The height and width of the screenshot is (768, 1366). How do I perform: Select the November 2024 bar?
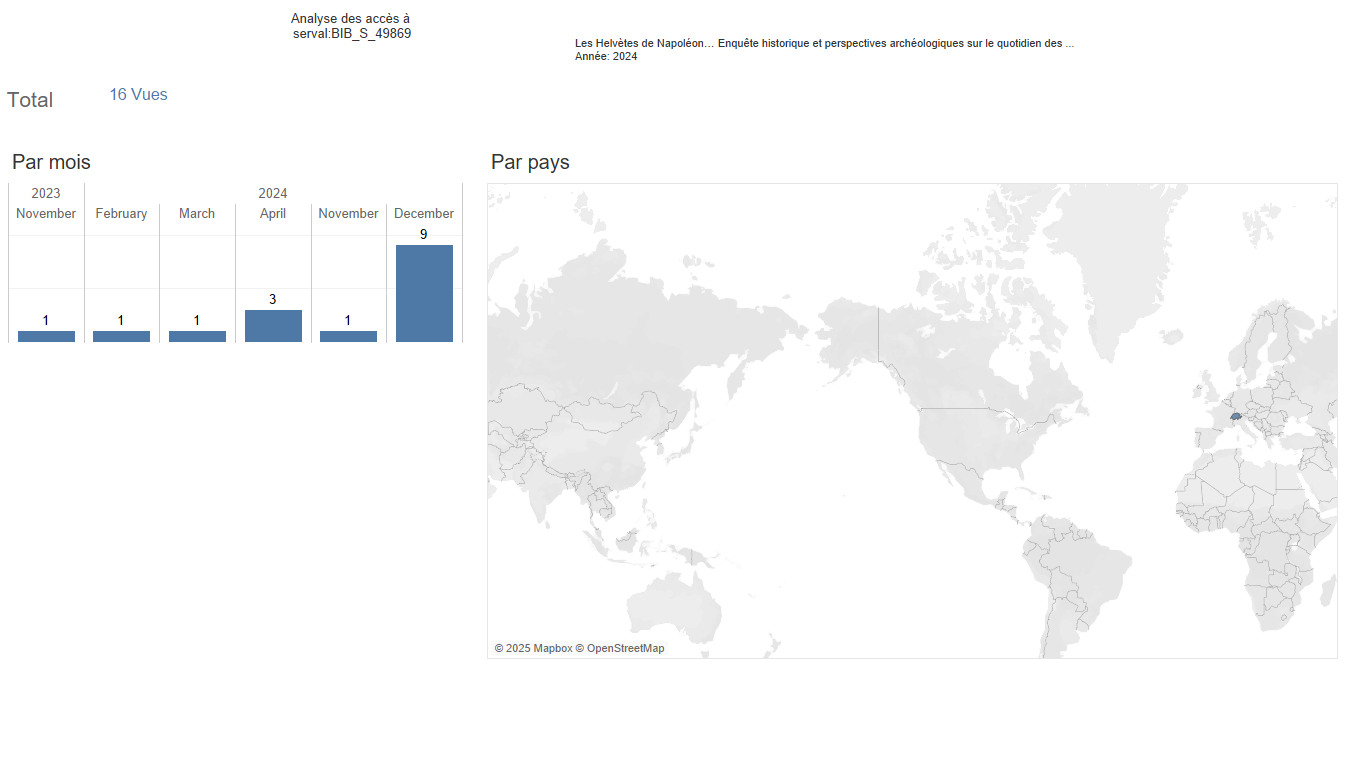click(348, 336)
